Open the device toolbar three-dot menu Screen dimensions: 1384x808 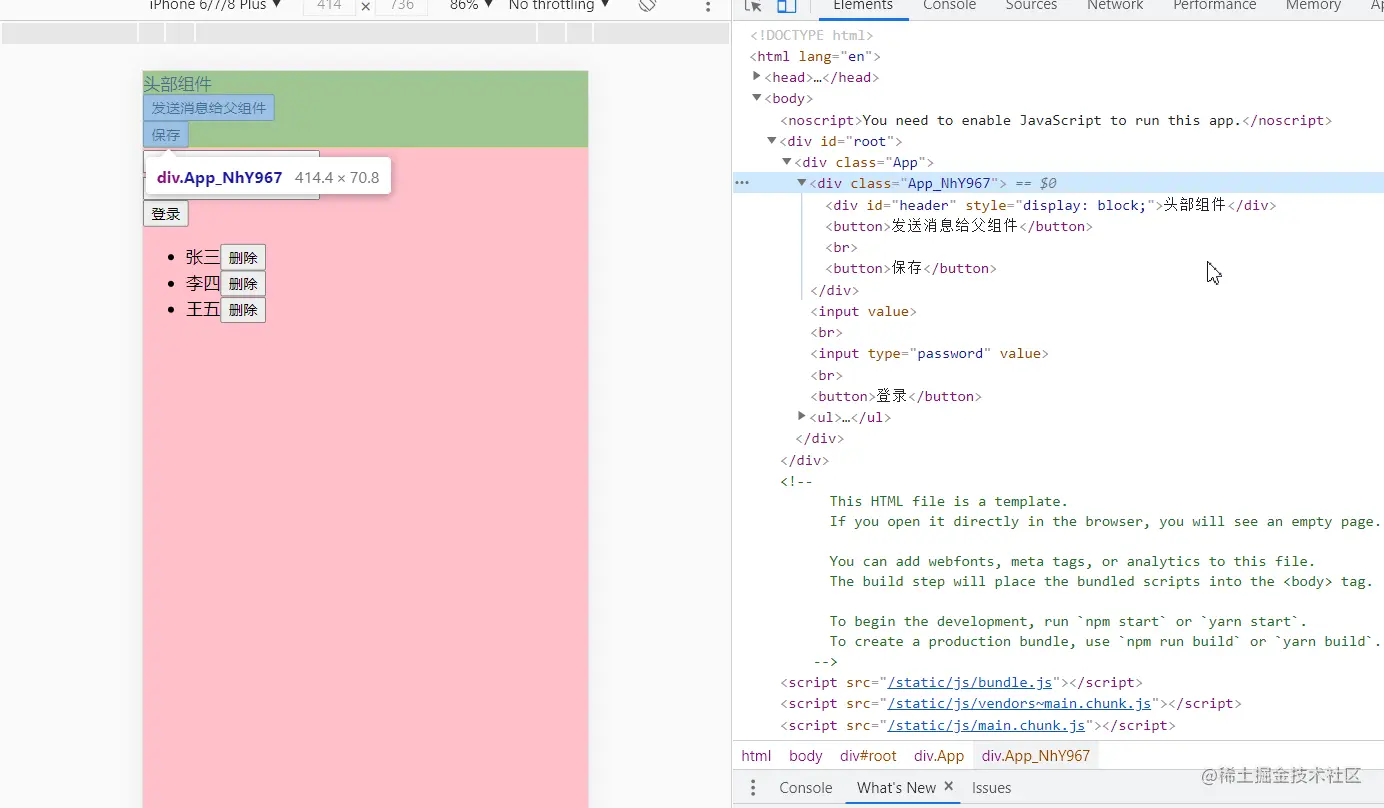click(708, 6)
